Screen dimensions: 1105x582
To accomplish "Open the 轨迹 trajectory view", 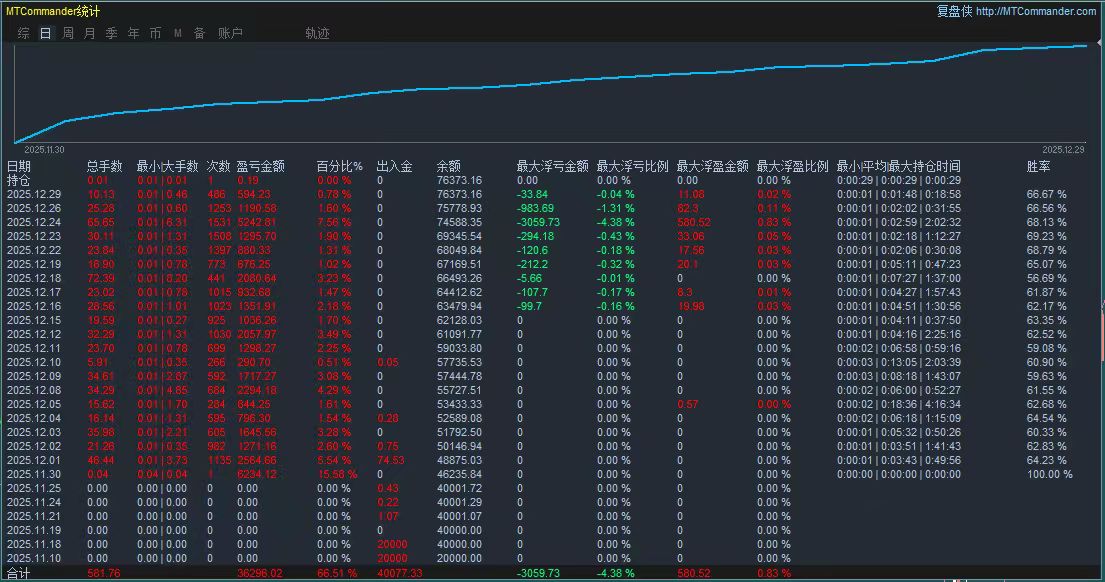I will tap(317, 33).
